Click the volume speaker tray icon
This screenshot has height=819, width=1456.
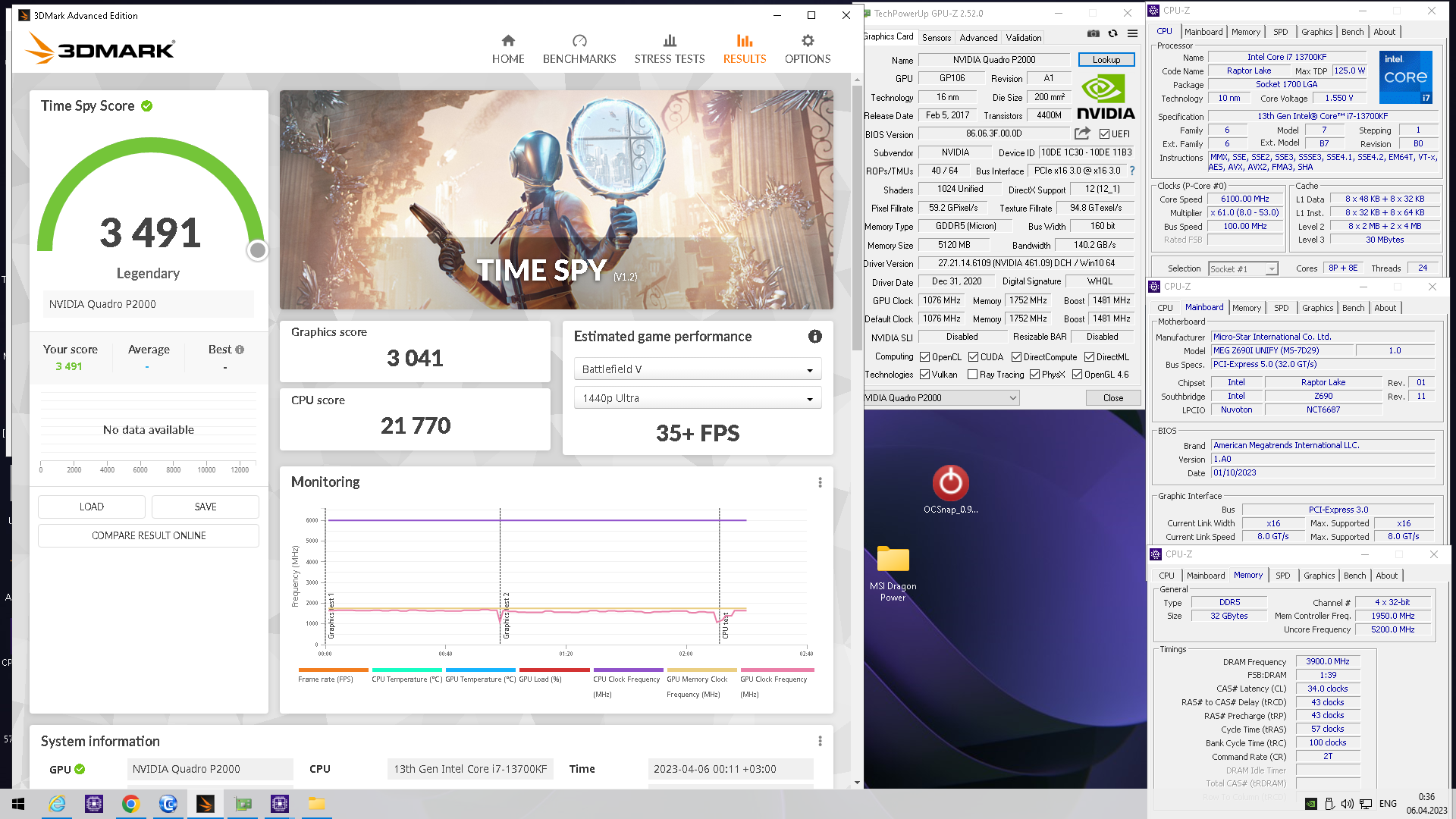click(1347, 804)
